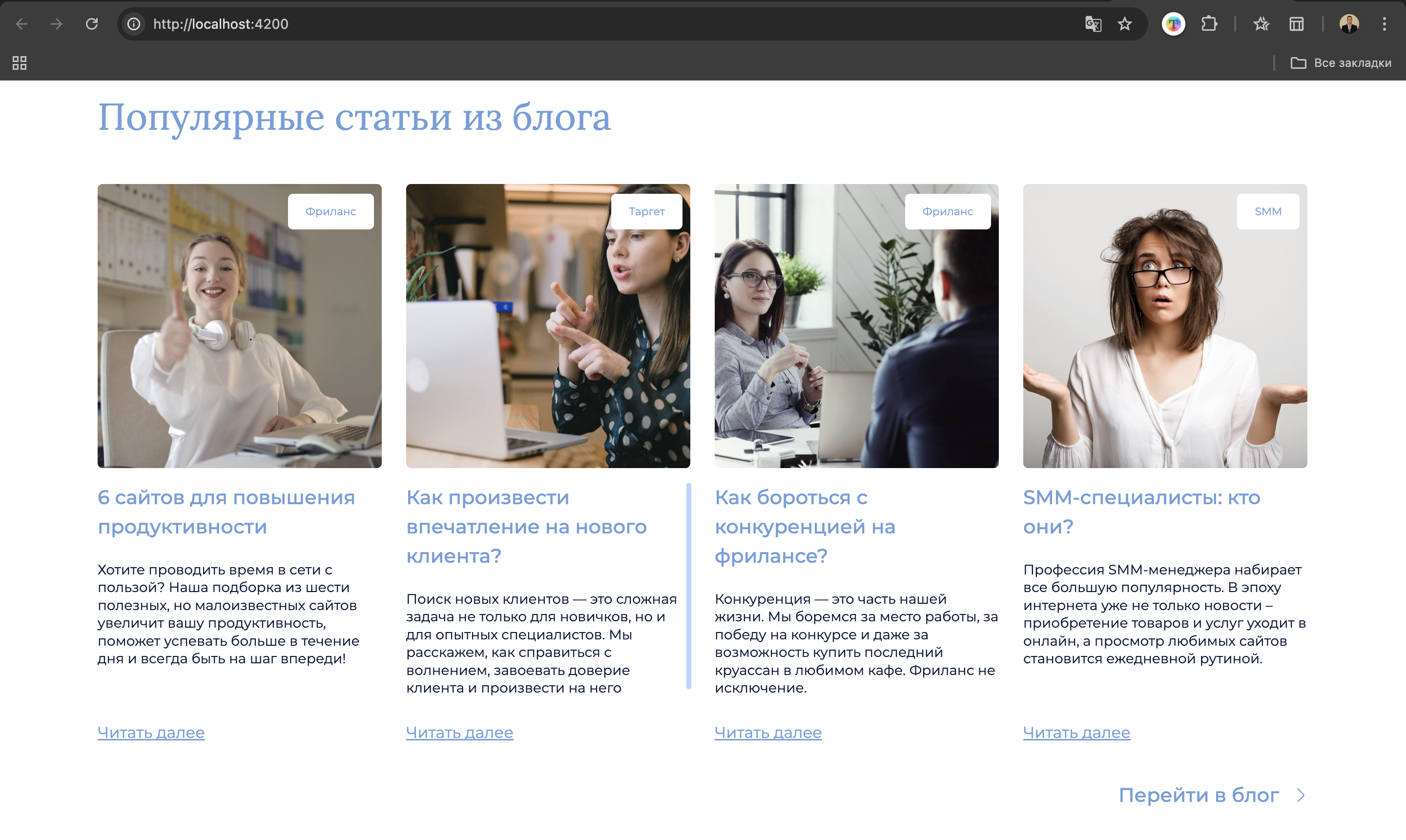Open title 6 сайтов для повышения продуктивности

point(227,512)
